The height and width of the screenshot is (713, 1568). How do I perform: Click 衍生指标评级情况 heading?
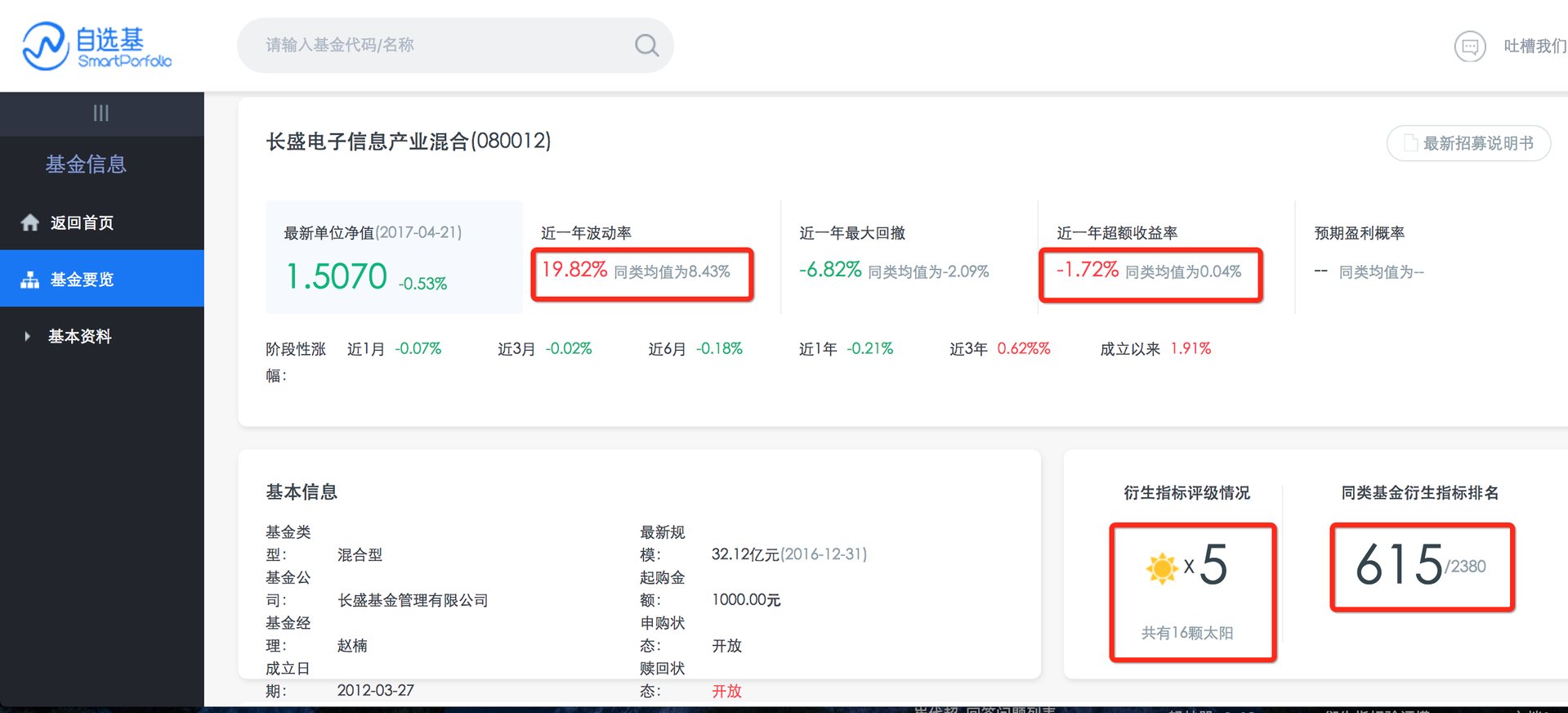(1186, 493)
